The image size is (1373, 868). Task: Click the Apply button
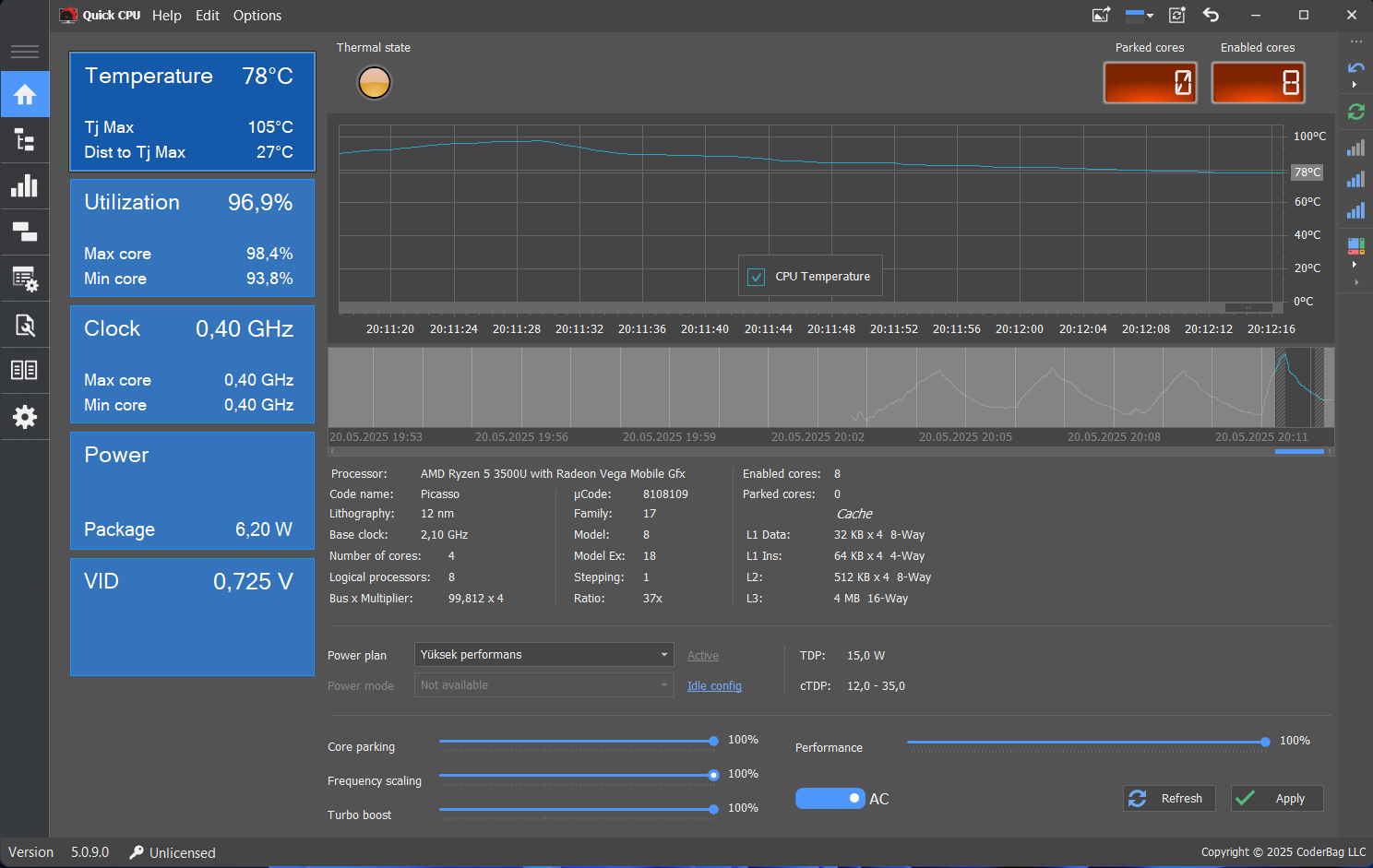point(1277,799)
